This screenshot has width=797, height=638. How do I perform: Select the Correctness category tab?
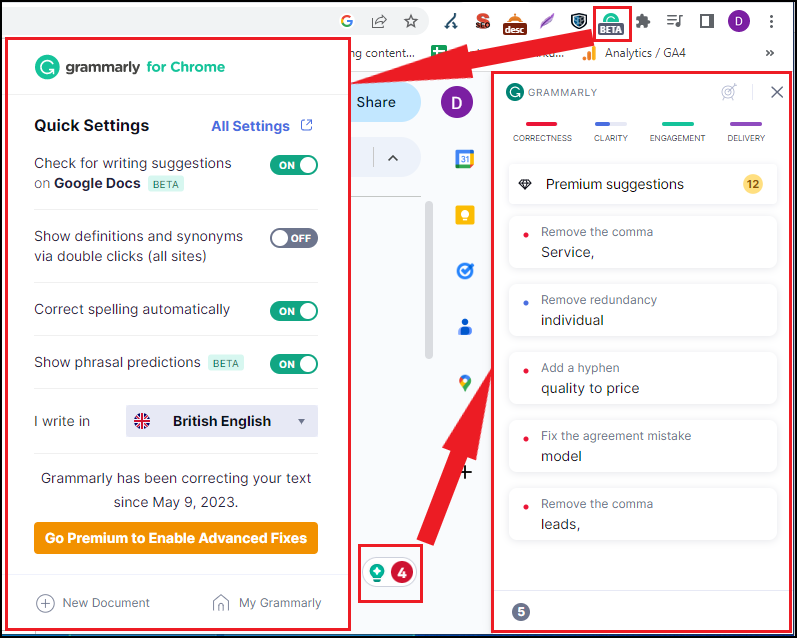pos(542,131)
